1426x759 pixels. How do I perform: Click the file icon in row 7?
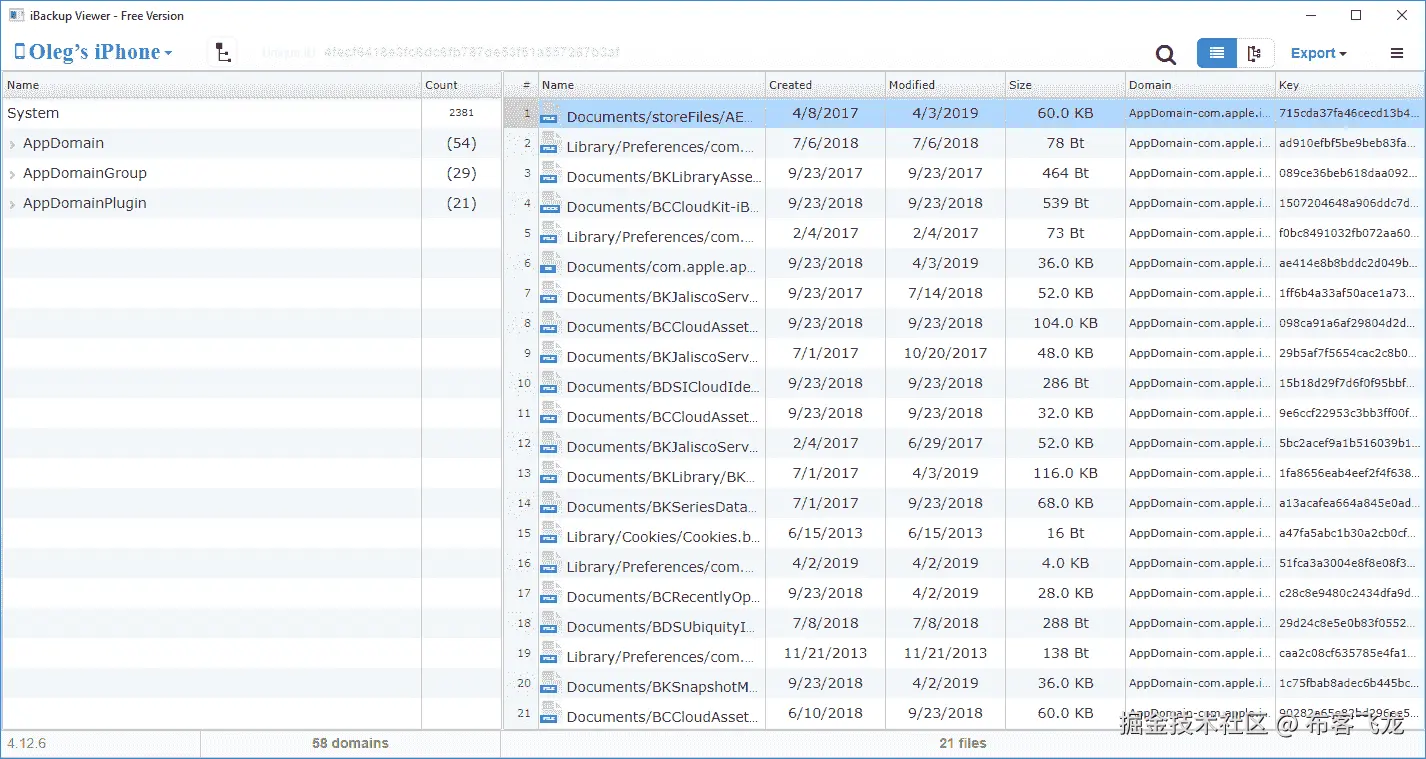point(550,293)
